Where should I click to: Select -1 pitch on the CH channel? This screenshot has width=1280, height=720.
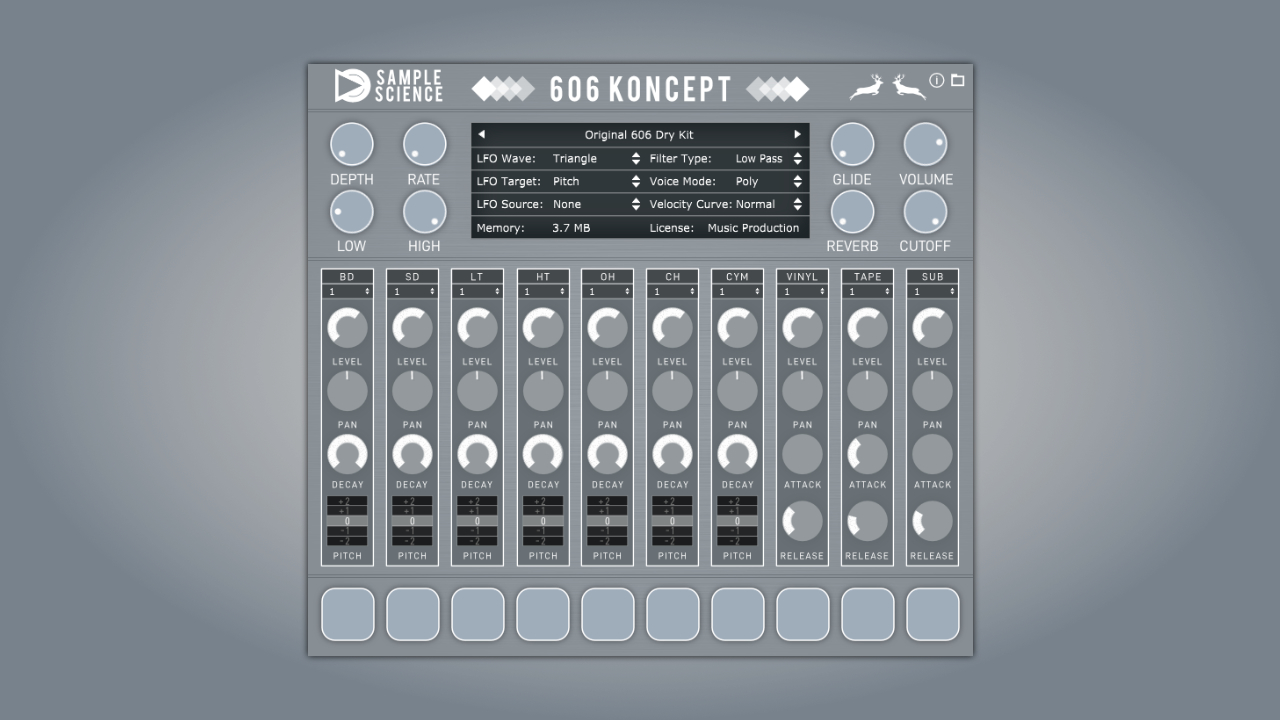point(672,529)
